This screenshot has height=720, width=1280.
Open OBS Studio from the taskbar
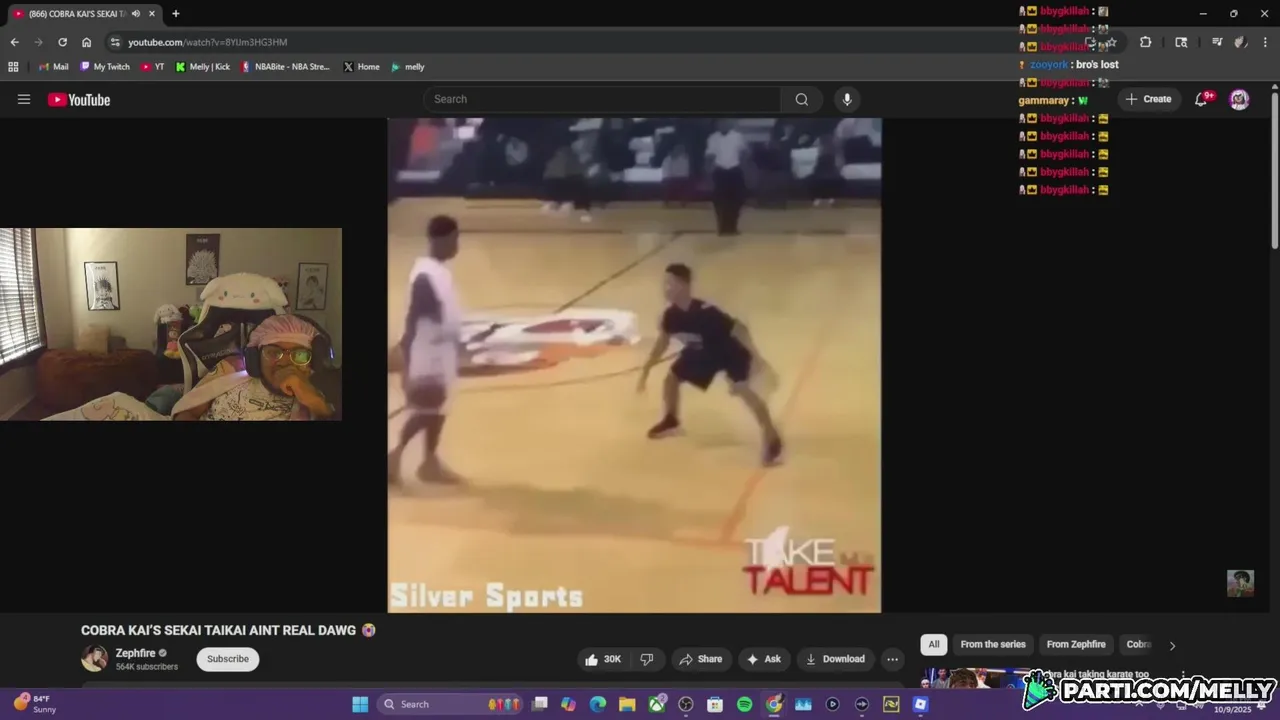point(686,704)
